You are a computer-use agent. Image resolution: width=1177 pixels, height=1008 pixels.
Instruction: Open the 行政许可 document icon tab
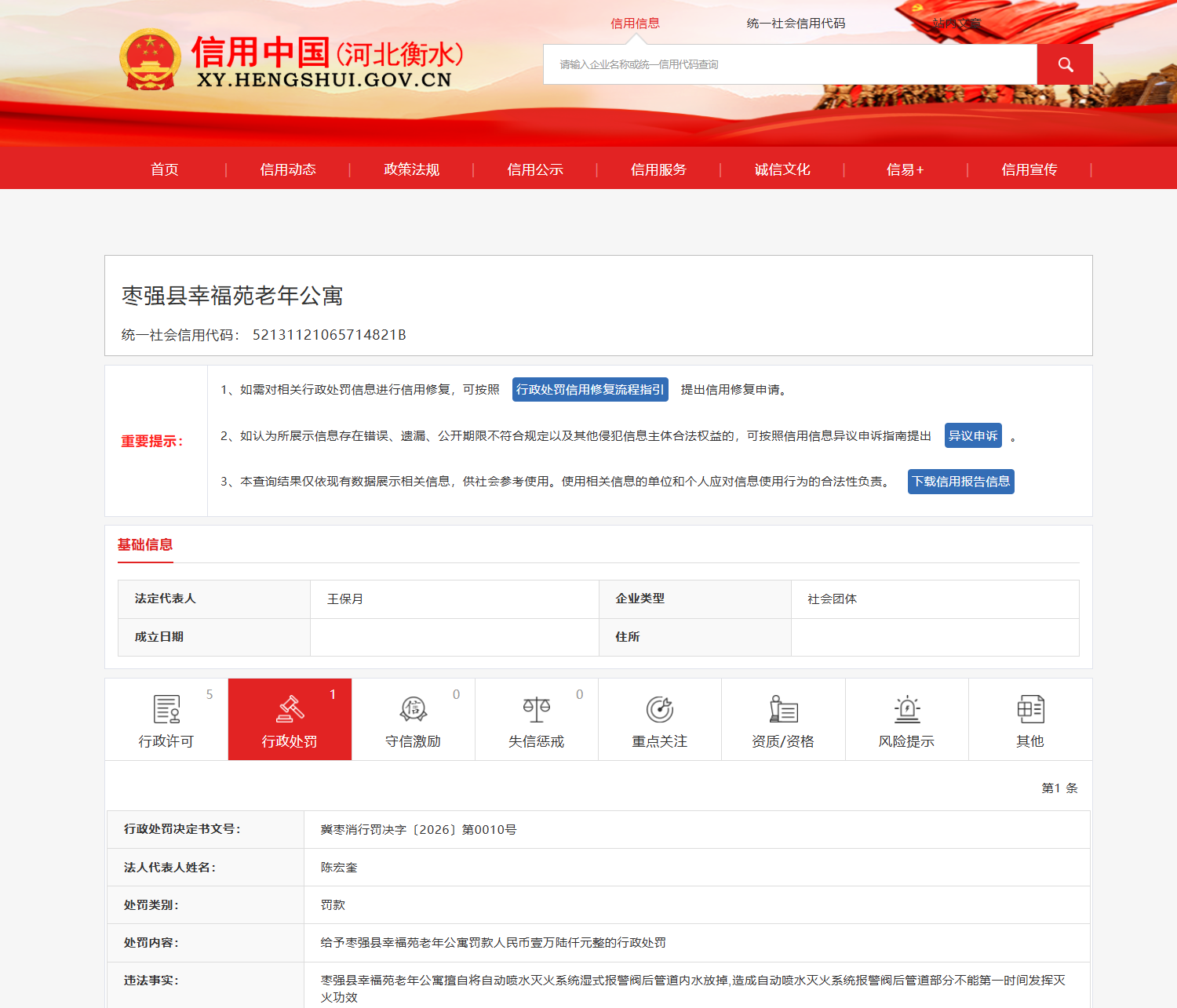pos(166,709)
